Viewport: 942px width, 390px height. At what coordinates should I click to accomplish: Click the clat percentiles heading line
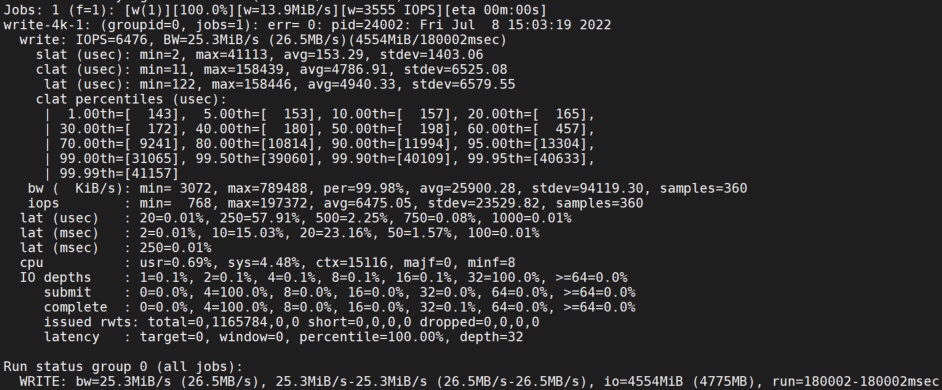click(x=131, y=99)
